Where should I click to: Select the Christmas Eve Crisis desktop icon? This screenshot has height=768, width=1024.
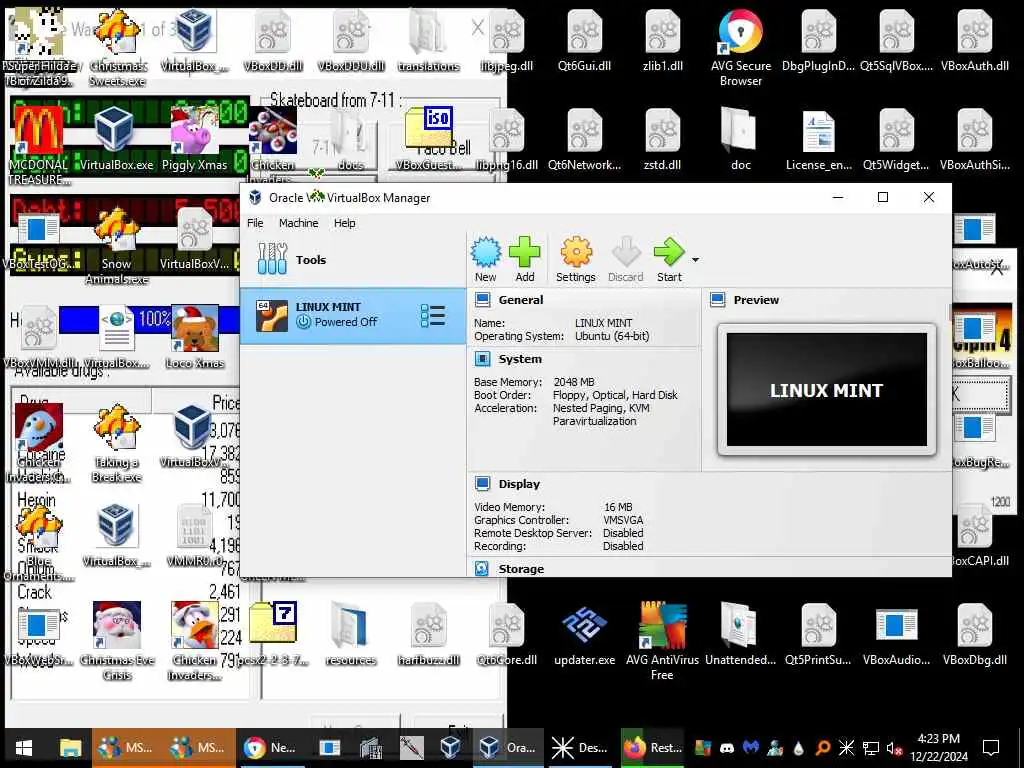[x=117, y=642]
